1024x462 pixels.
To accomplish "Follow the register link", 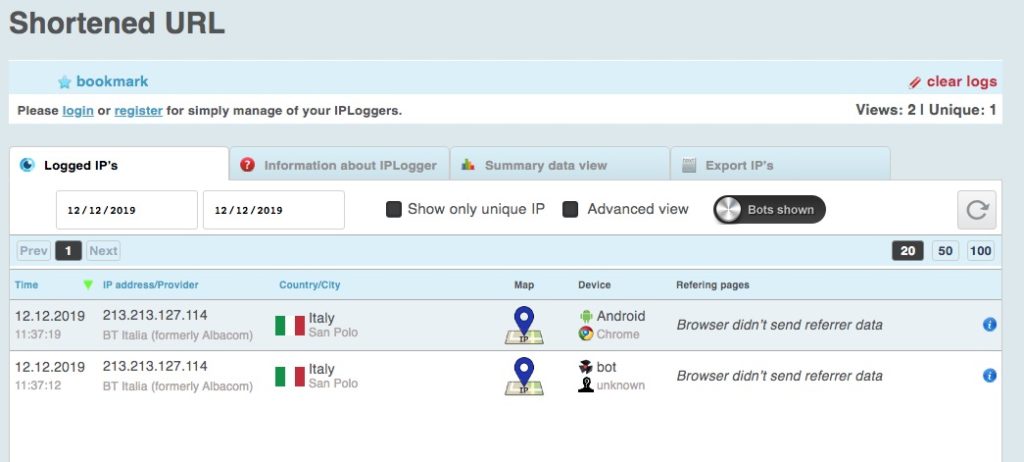I will click(138, 111).
